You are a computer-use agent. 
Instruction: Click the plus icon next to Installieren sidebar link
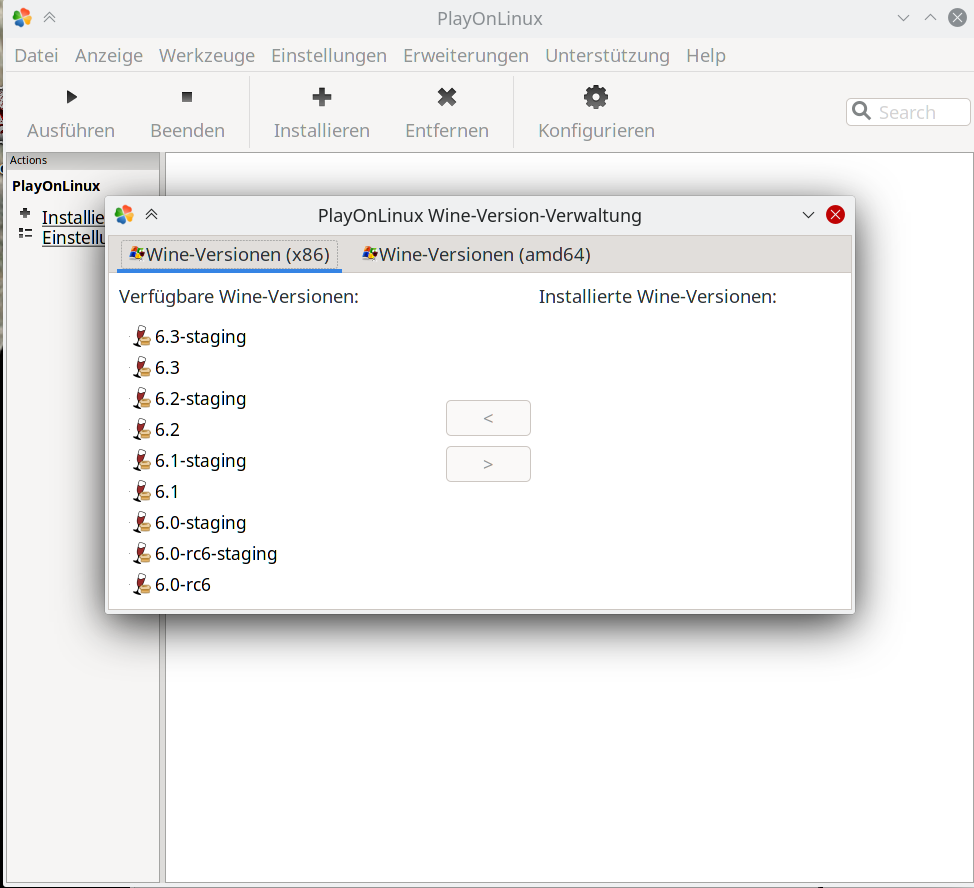[x=25, y=213]
